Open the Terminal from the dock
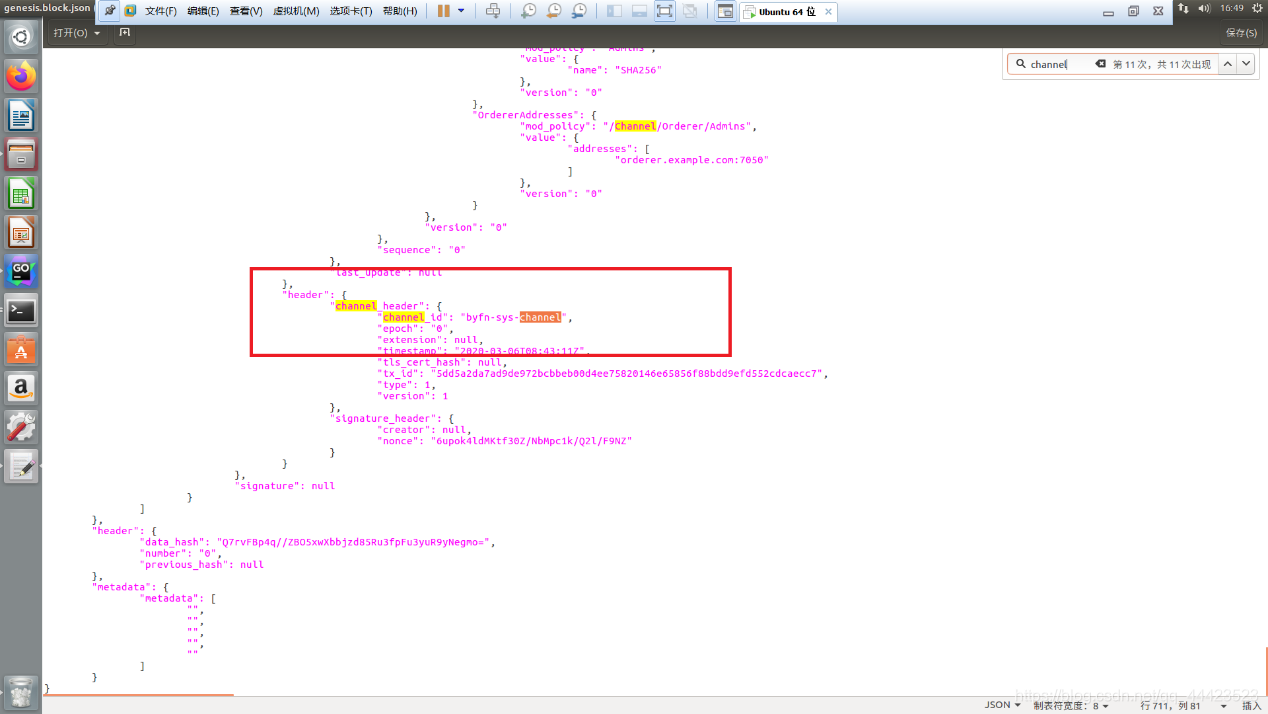 click(x=21, y=310)
